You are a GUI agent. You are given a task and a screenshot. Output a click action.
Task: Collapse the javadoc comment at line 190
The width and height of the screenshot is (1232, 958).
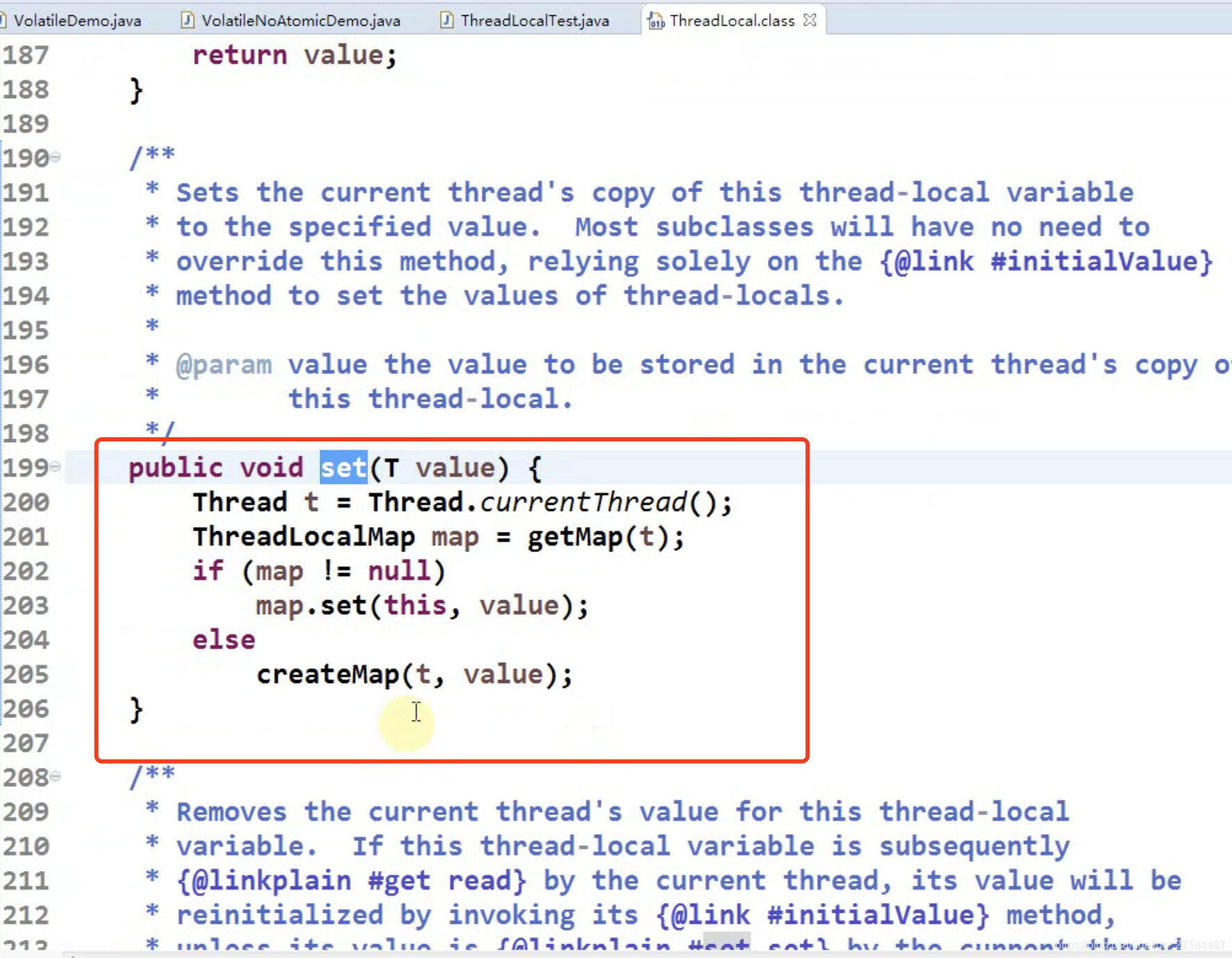tap(56, 157)
